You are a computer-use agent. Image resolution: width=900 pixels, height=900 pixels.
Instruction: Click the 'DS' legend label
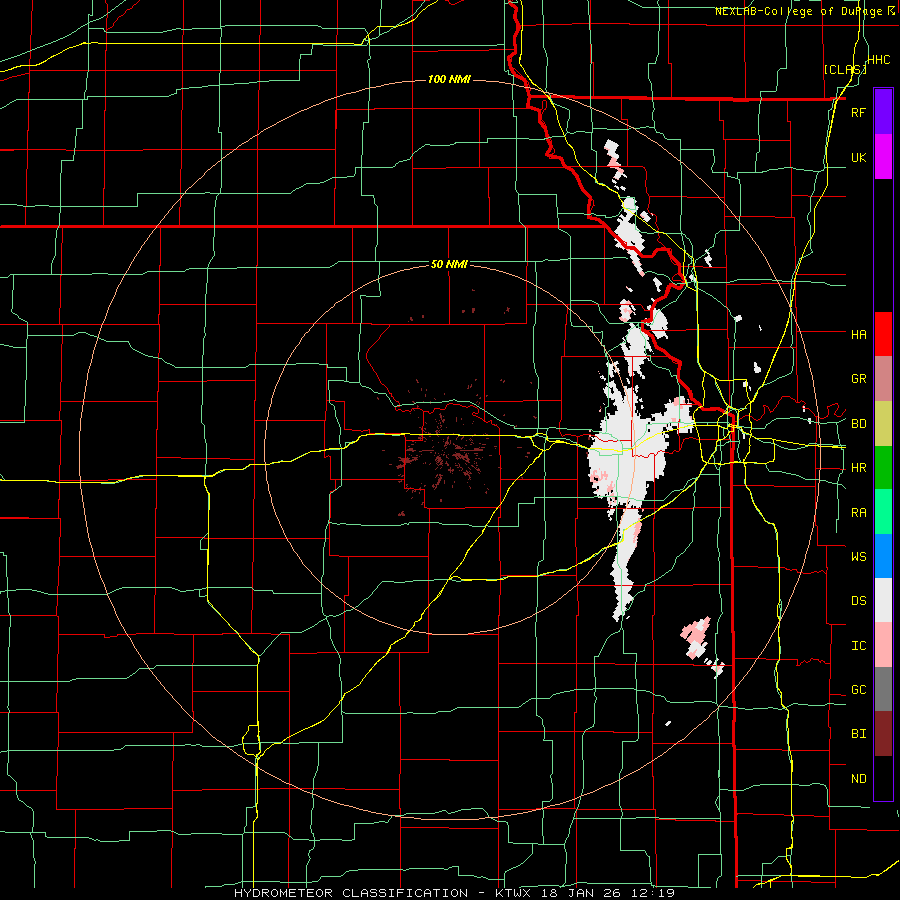tap(858, 601)
